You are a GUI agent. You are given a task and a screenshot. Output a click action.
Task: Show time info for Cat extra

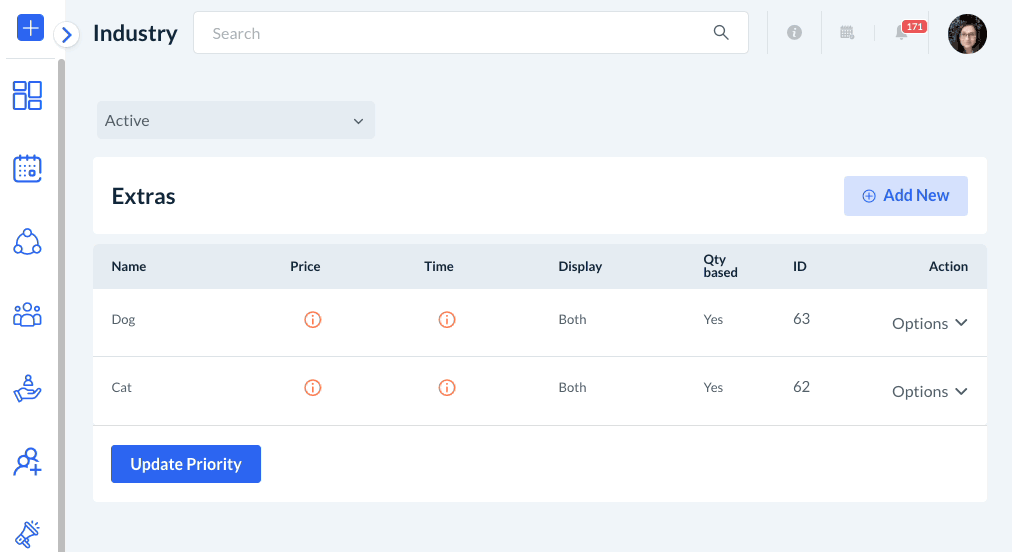click(x=447, y=388)
